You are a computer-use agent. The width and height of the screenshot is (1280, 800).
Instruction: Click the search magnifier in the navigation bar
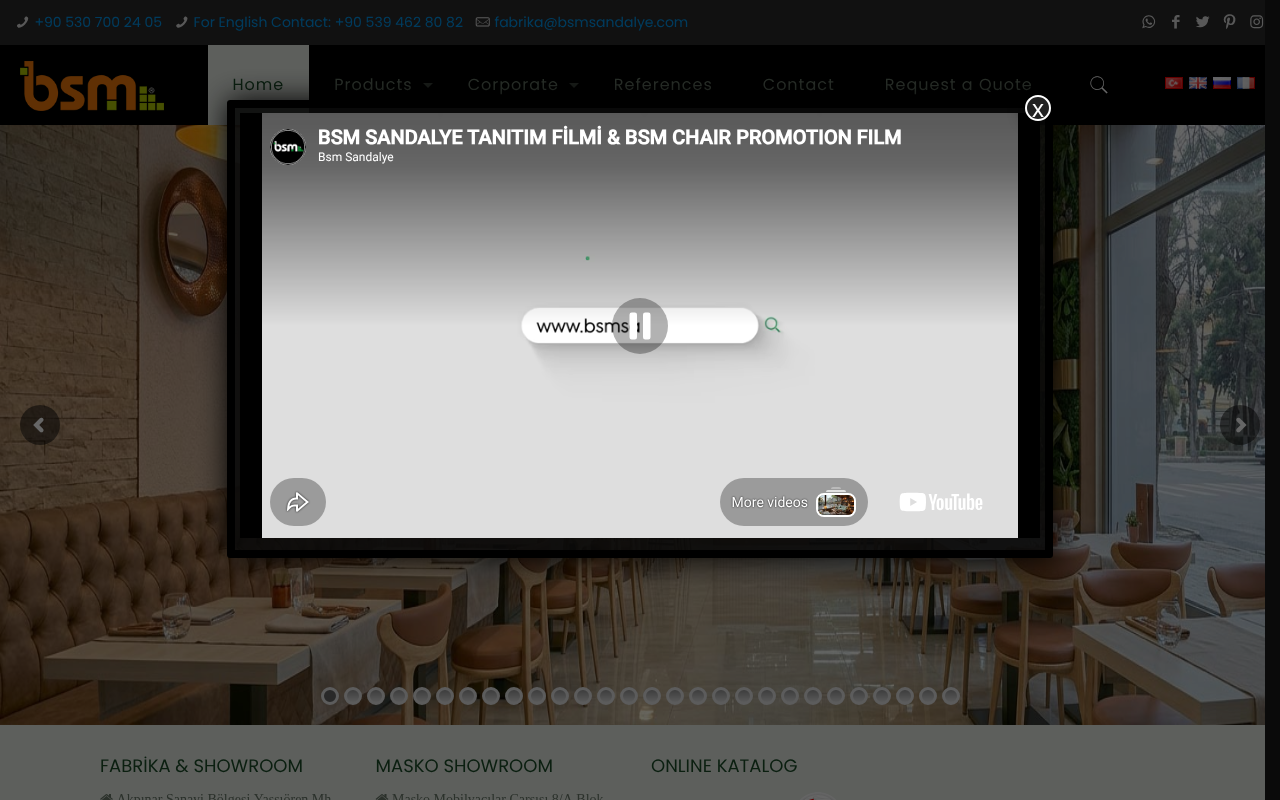tap(1098, 85)
